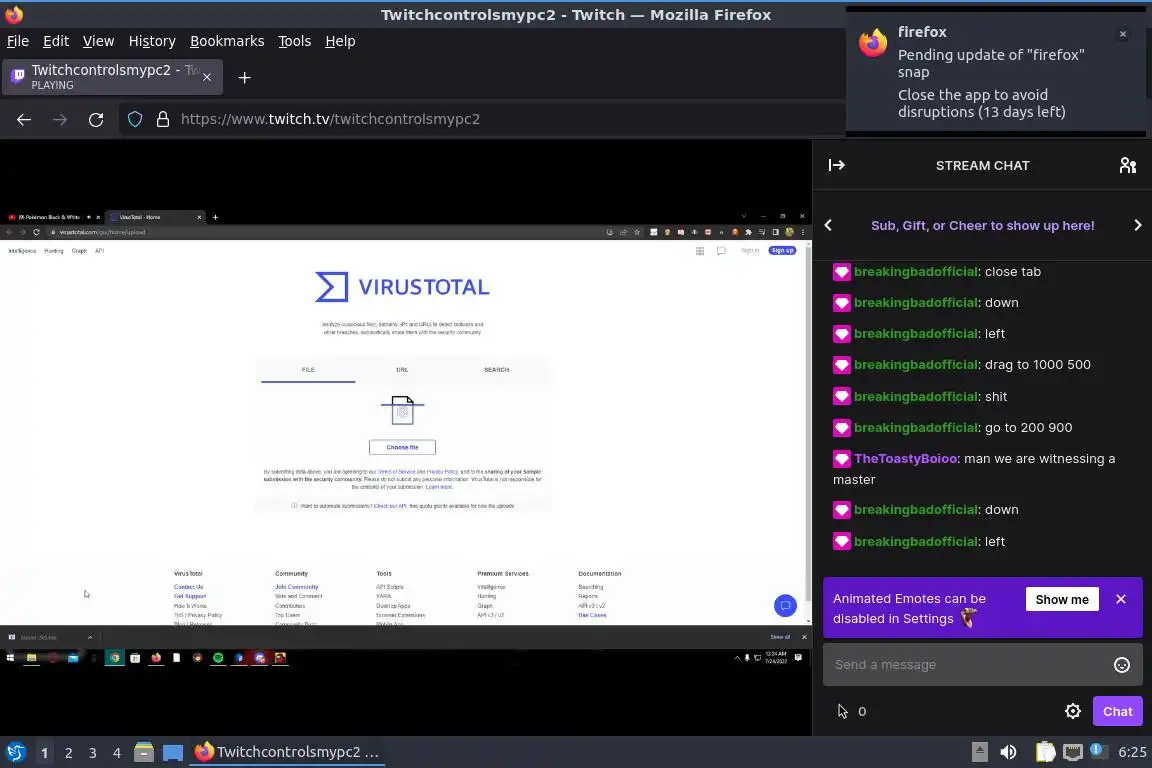Open the View menu
1152x768 pixels.
[98, 41]
